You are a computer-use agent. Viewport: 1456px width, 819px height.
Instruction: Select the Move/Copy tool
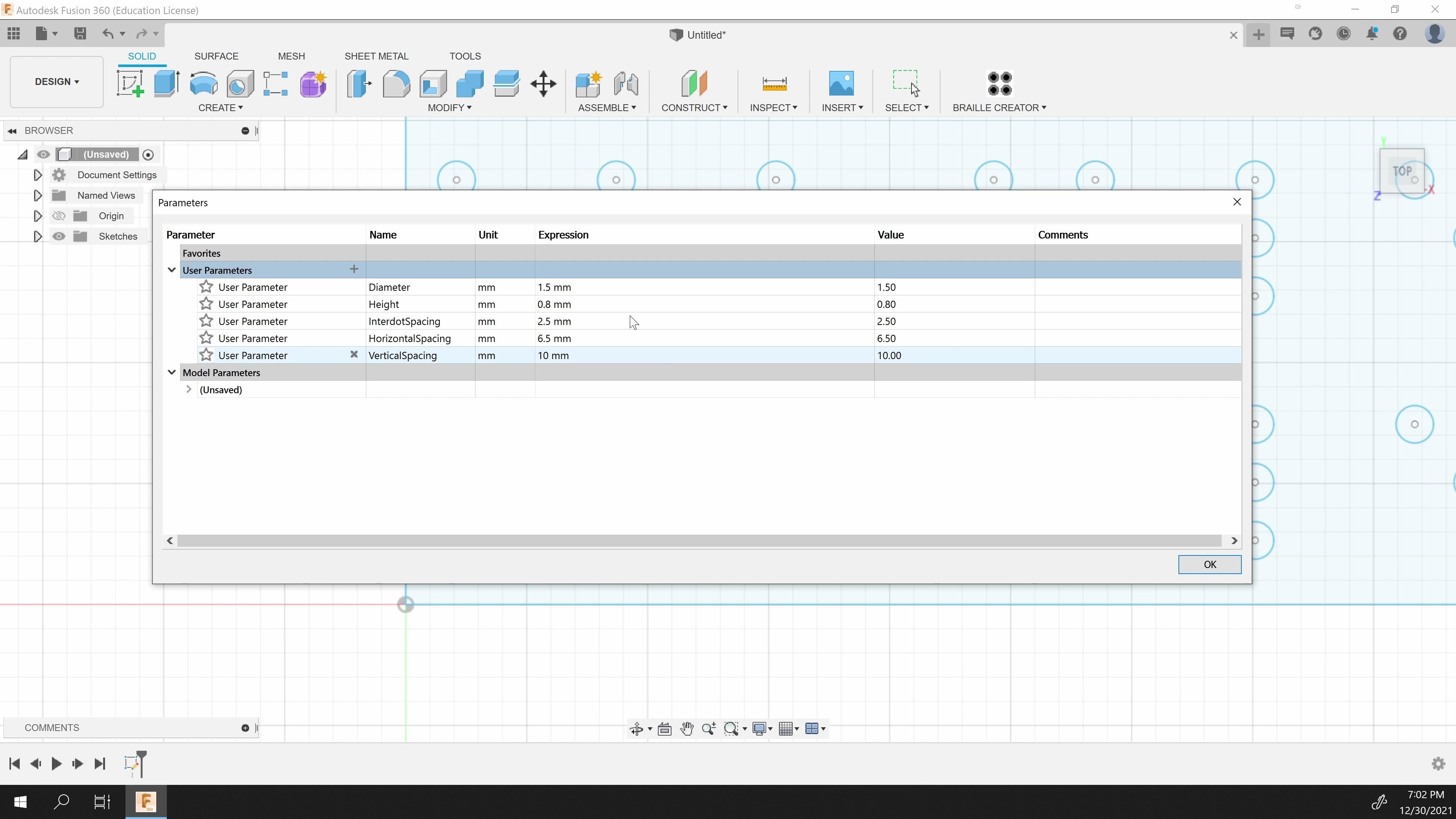pyautogui.click(x=544, y=84)
